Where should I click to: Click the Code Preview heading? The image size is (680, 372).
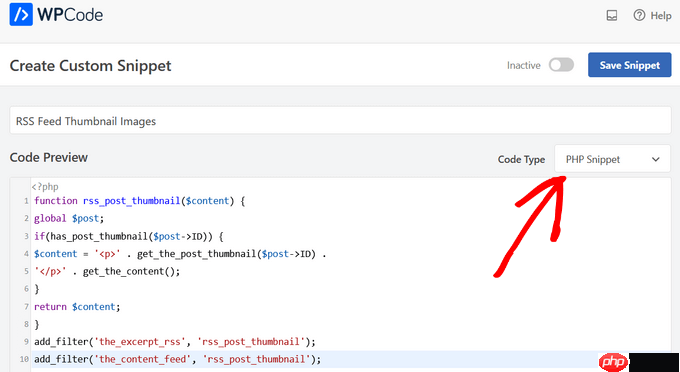(x=49, y=157)
